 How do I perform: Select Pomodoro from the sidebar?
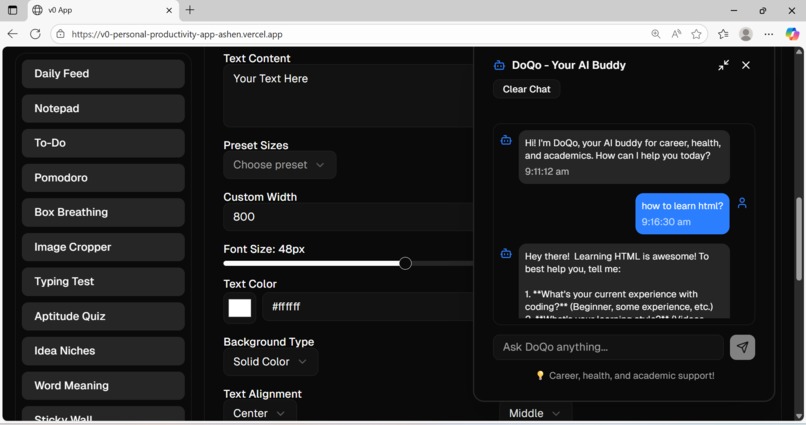pyautogui.click(x=103, y=178)
